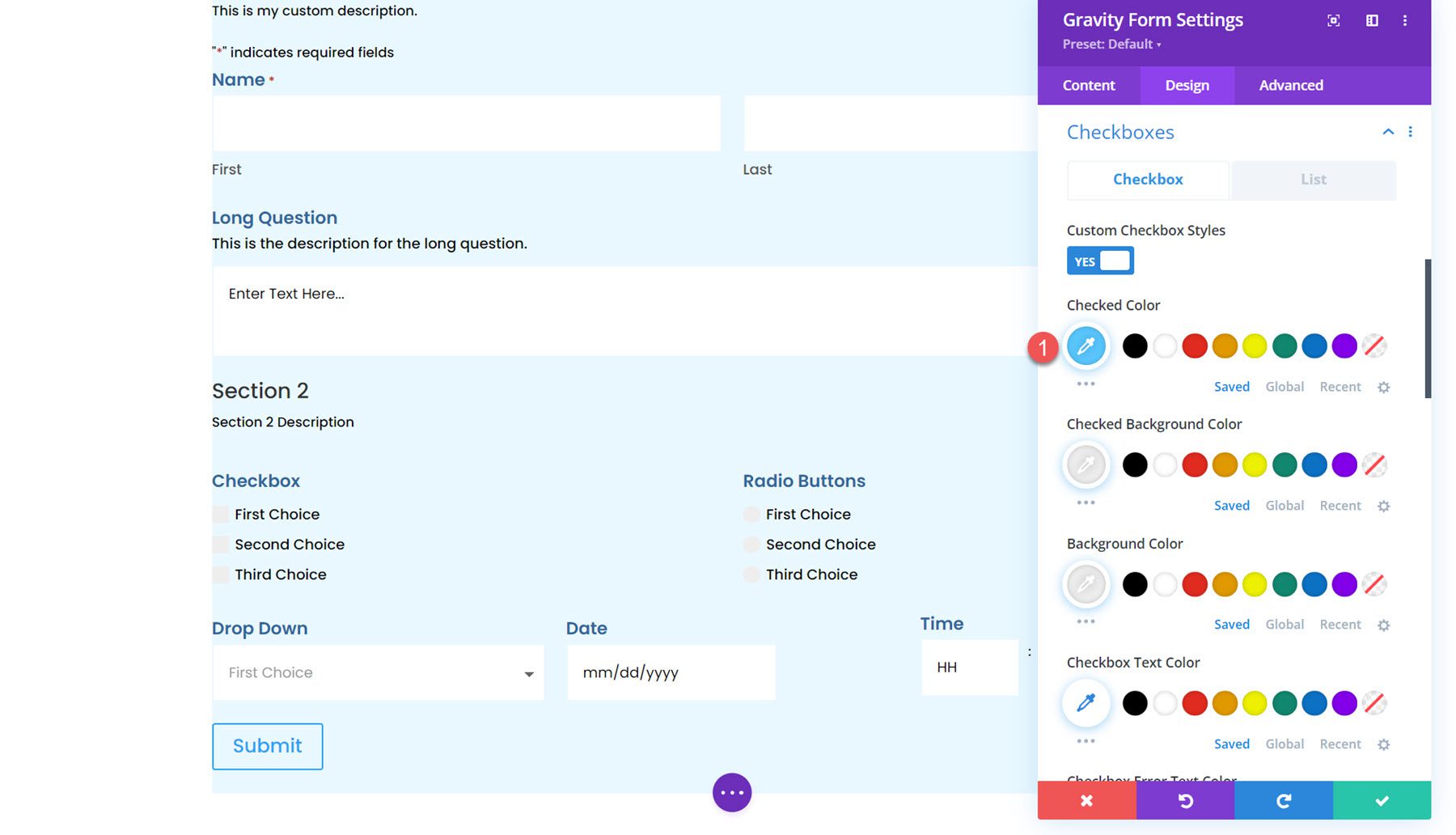Collapse the Checkboxes section chevron
Screen dimensions: 1456x835
pyautogui.click(x=1388, y=131)
